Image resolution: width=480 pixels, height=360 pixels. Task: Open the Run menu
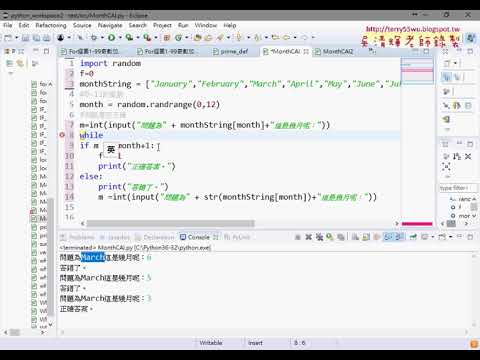[x=183, y=25]
